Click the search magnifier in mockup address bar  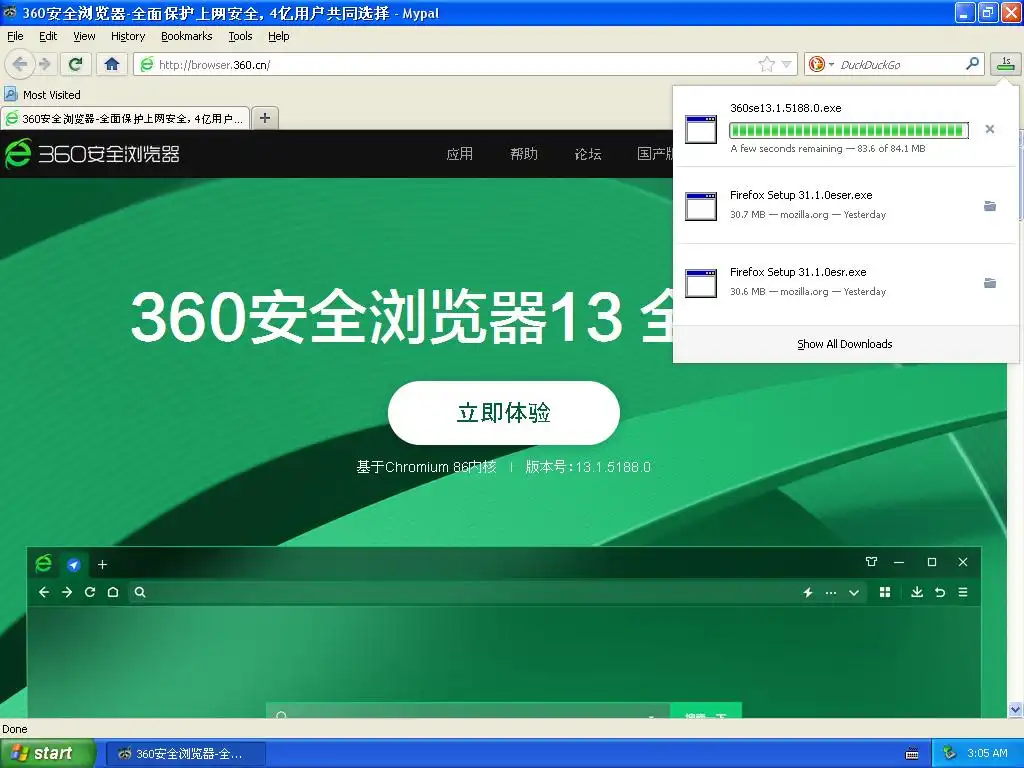(140, 592)
